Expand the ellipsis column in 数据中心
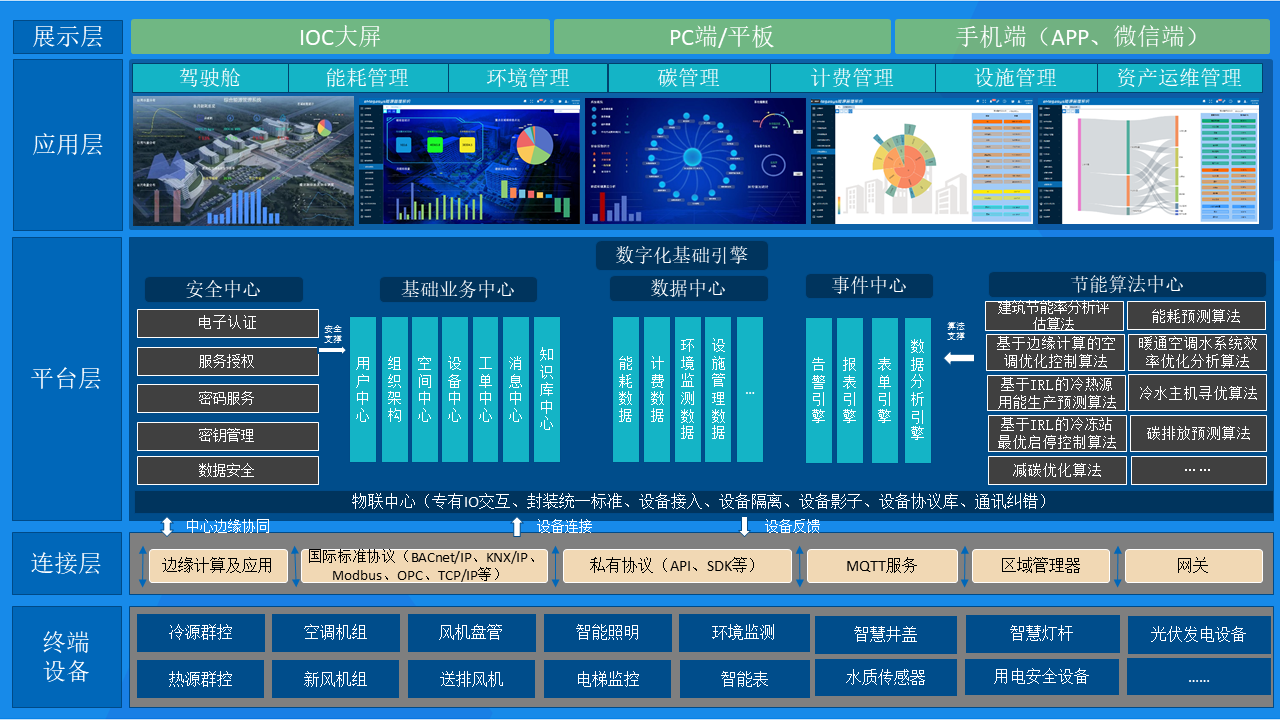This screenshot has height=720, width=1280. [x=752, y=388]
